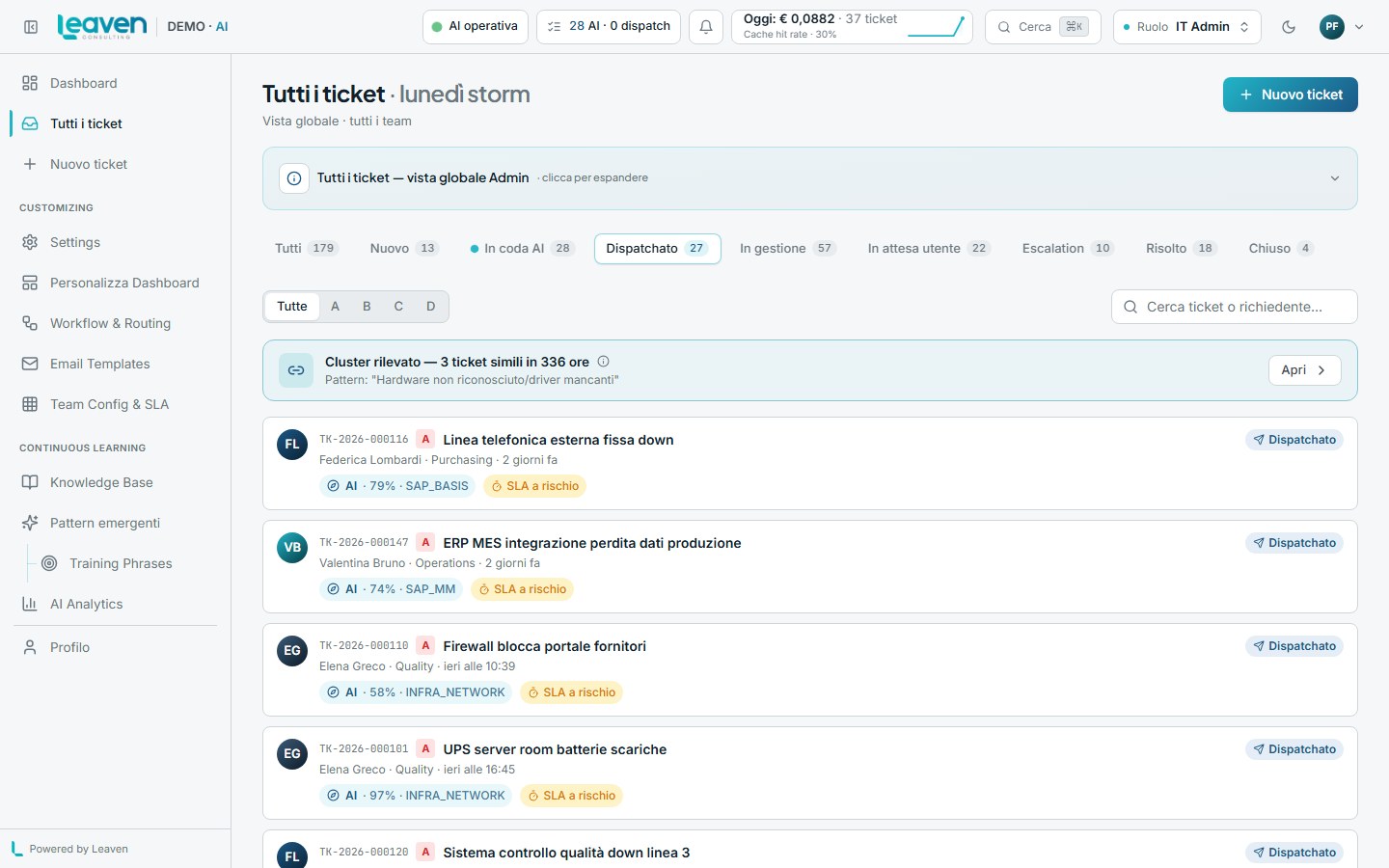Open Settings in the sidebar
Viewport: 1389px width, 868px height.
tap(116, 242)
